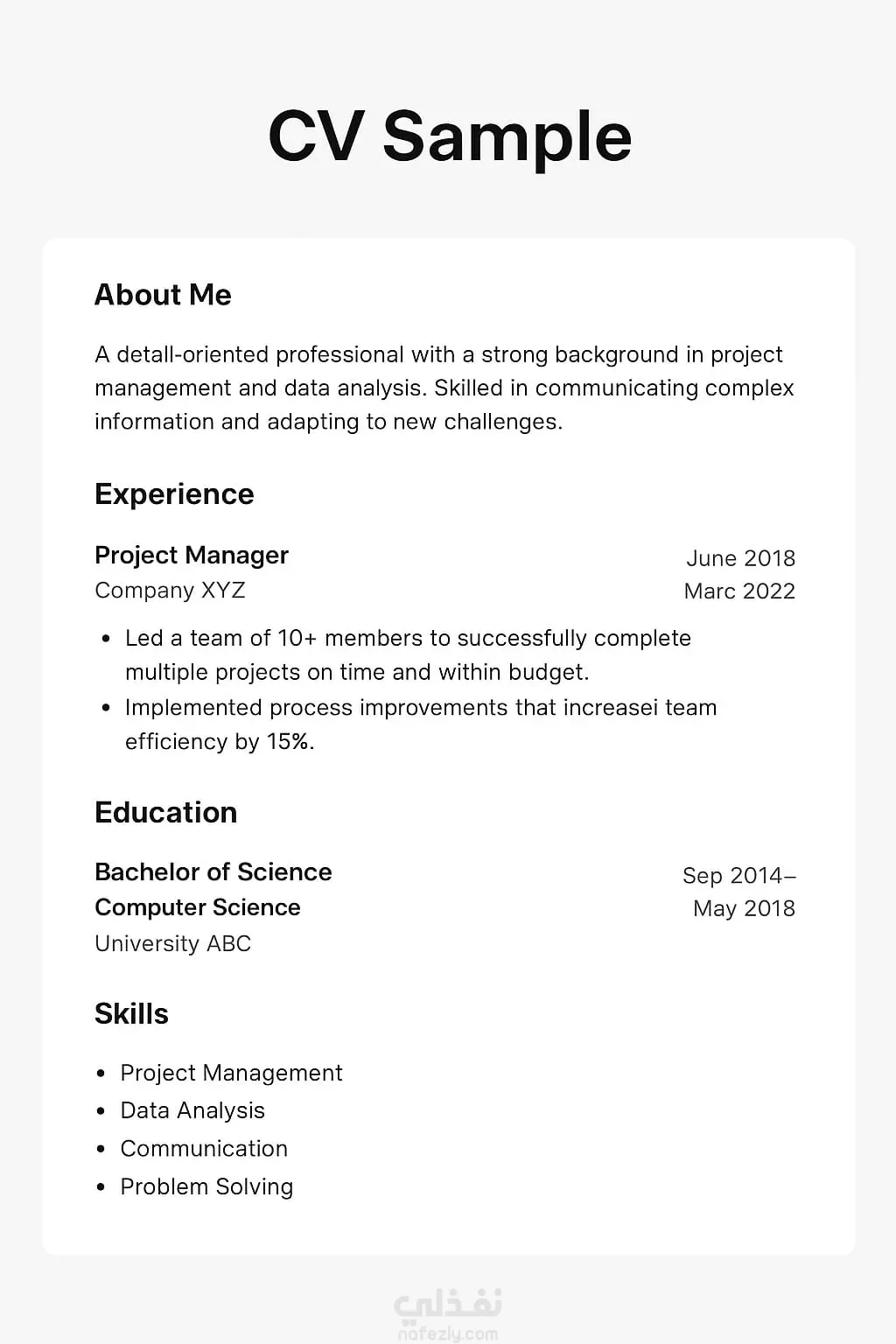Click the About Me summary paragraph
Image resolution: width=896 pixels, height=1344 pixels.
click(x=444, y=388)
